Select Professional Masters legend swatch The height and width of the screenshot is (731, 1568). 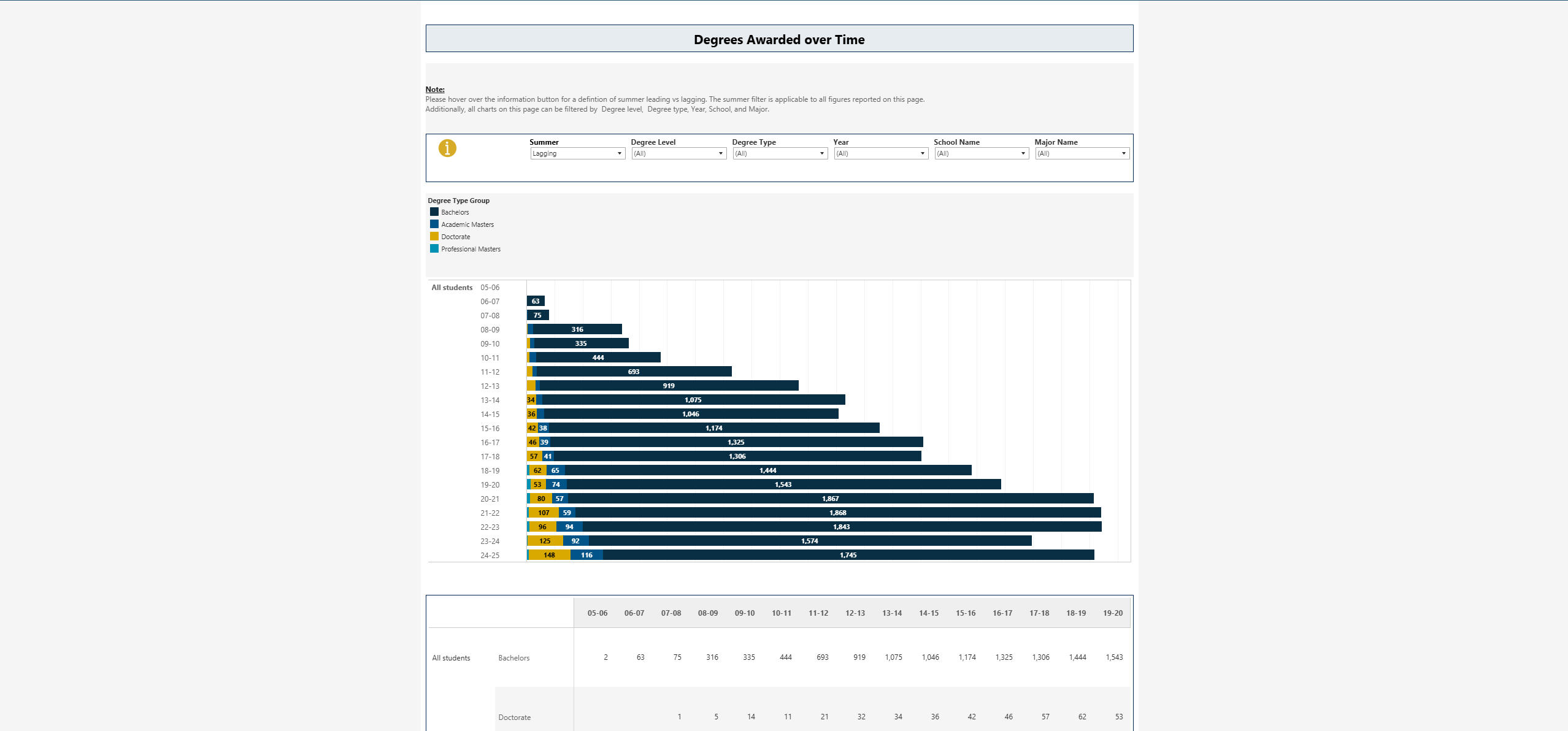pyautogui.click(x=434, y=249)
